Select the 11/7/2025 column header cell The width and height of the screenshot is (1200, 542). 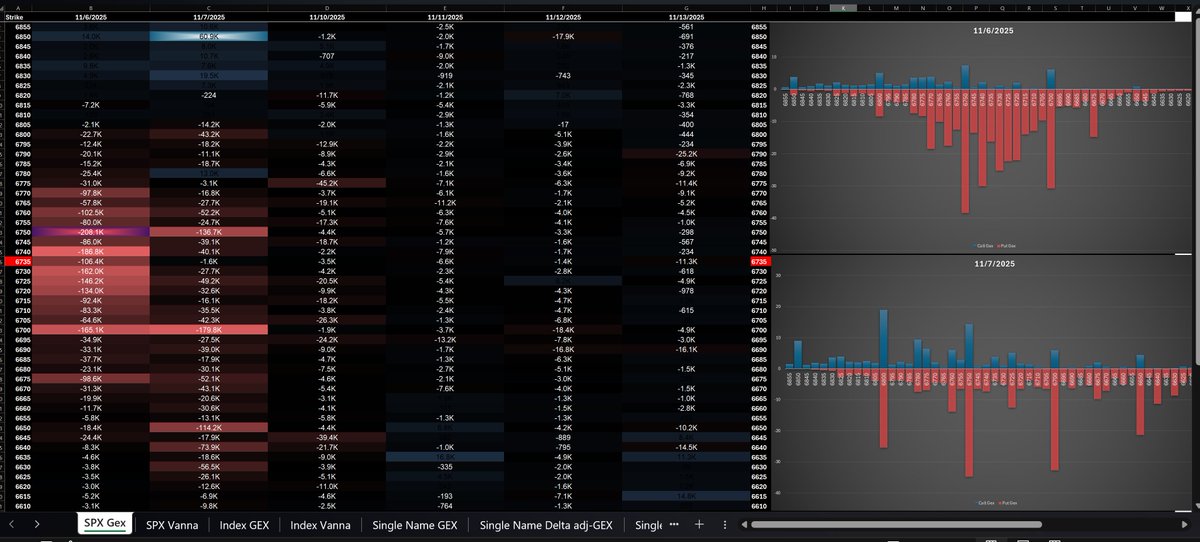pyautogui.click(x=209, y=17)
